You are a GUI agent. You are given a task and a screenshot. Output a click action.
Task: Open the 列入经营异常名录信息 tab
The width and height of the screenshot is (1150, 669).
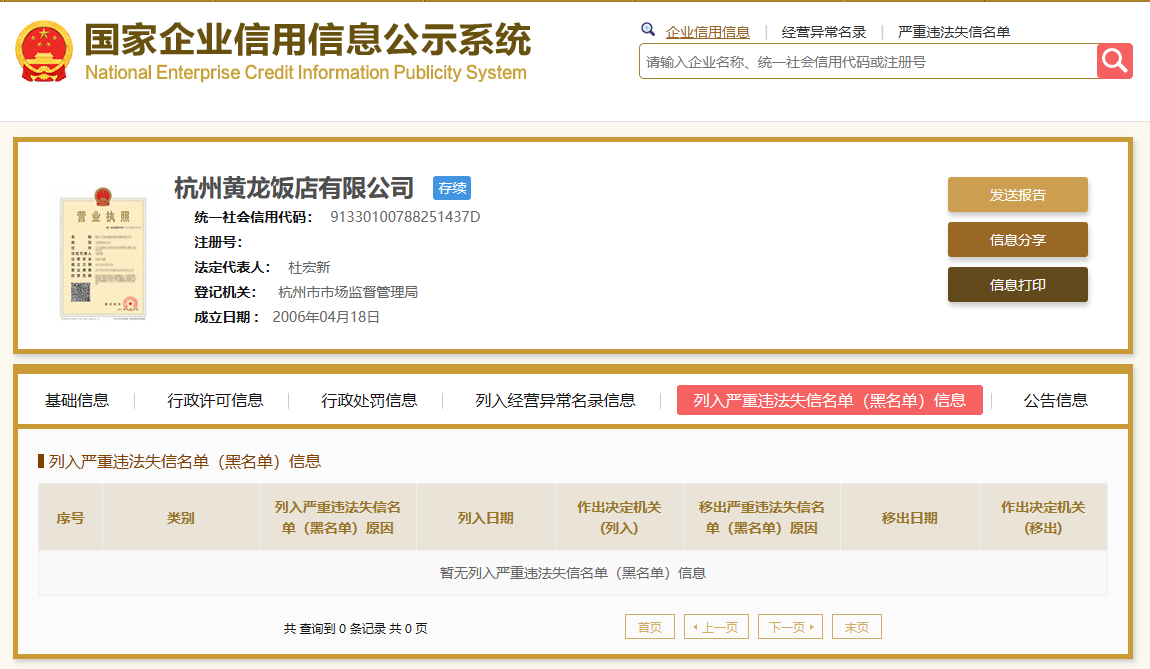pyautogui.click(x=555, y=401)
